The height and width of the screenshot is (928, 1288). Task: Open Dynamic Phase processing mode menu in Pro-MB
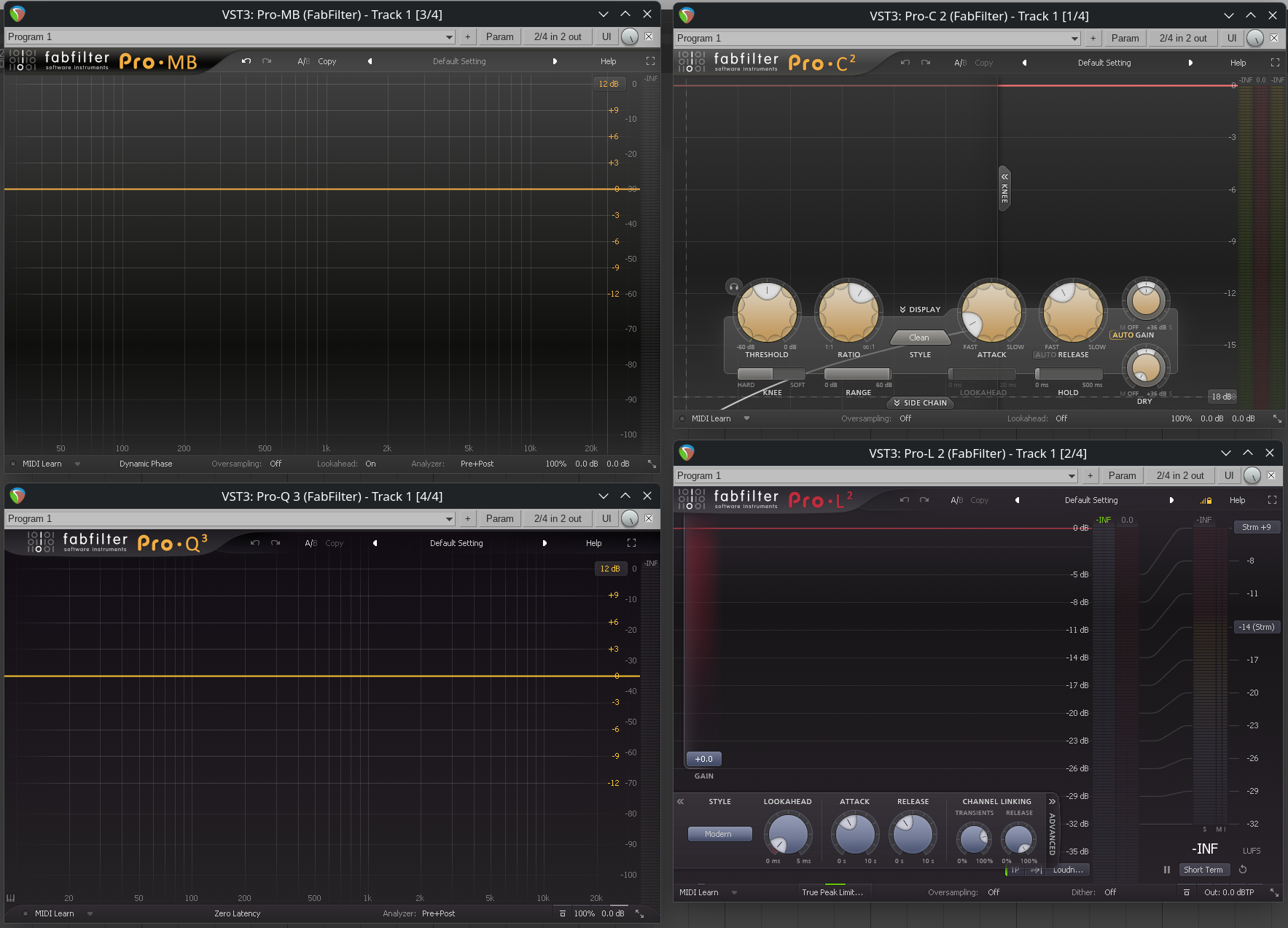146,464
